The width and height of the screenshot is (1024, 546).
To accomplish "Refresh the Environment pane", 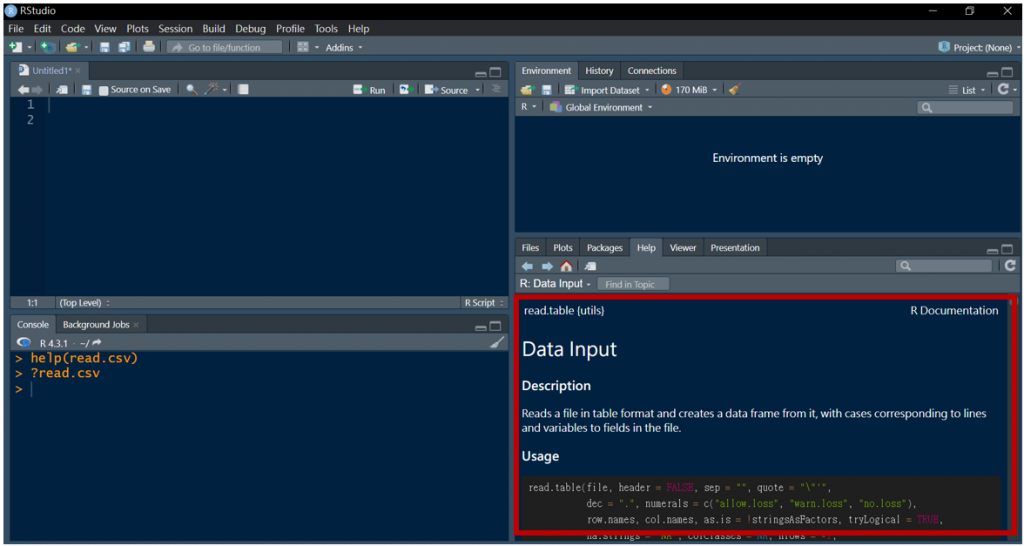I will (1004, 89).
